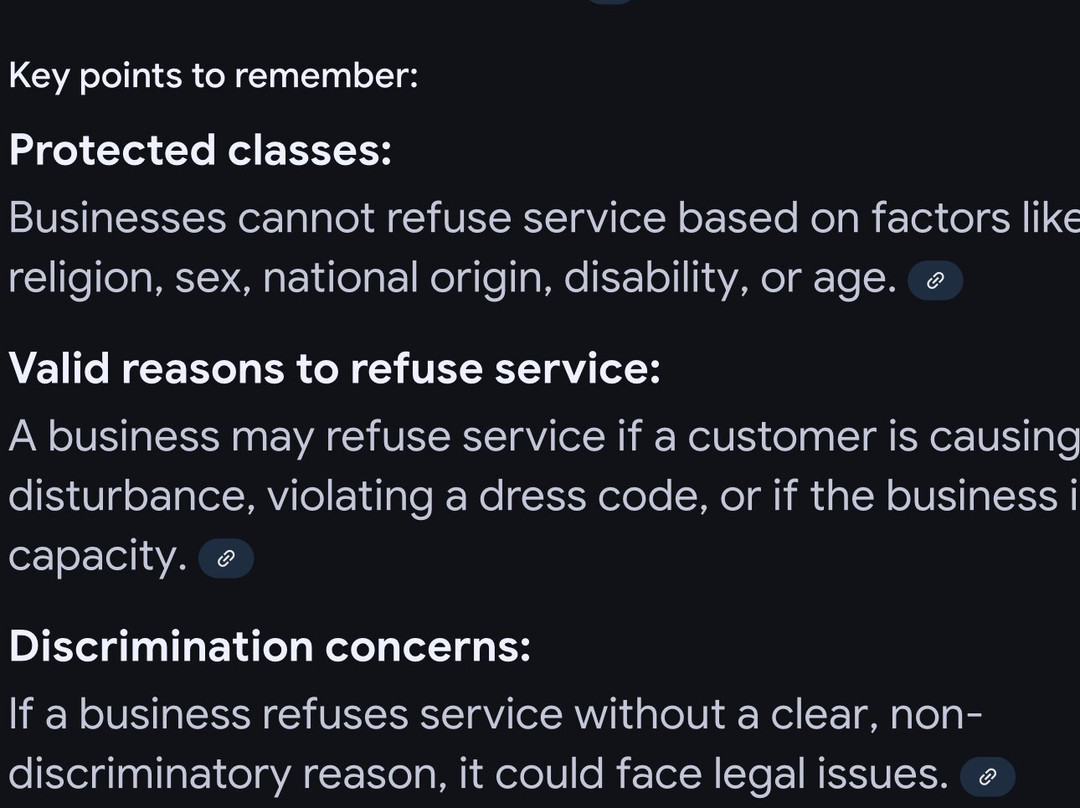
Task: Select the "Valid reasons to refuse service:" heading
Action: [x=335, y=369]
